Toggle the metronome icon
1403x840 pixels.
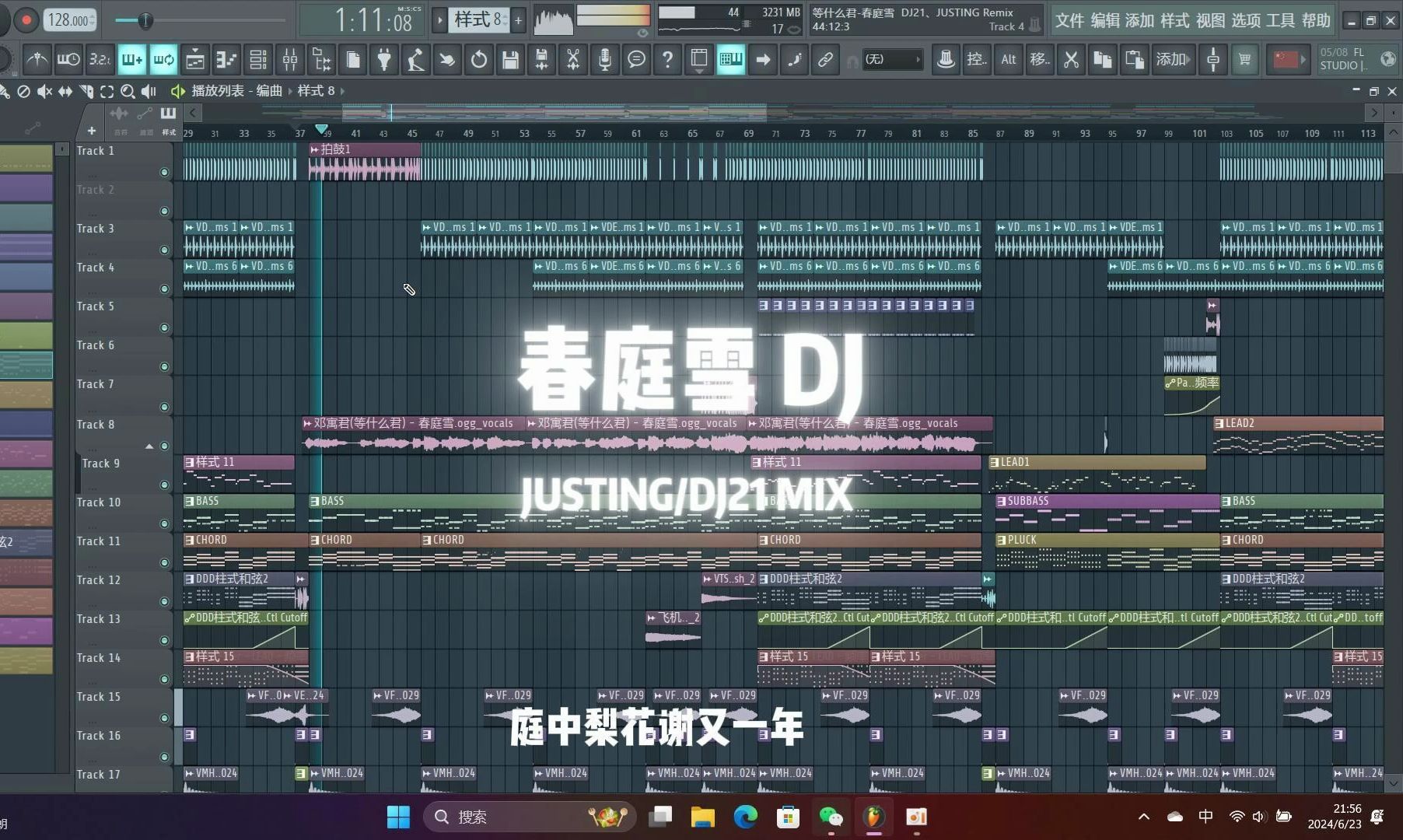37,59
